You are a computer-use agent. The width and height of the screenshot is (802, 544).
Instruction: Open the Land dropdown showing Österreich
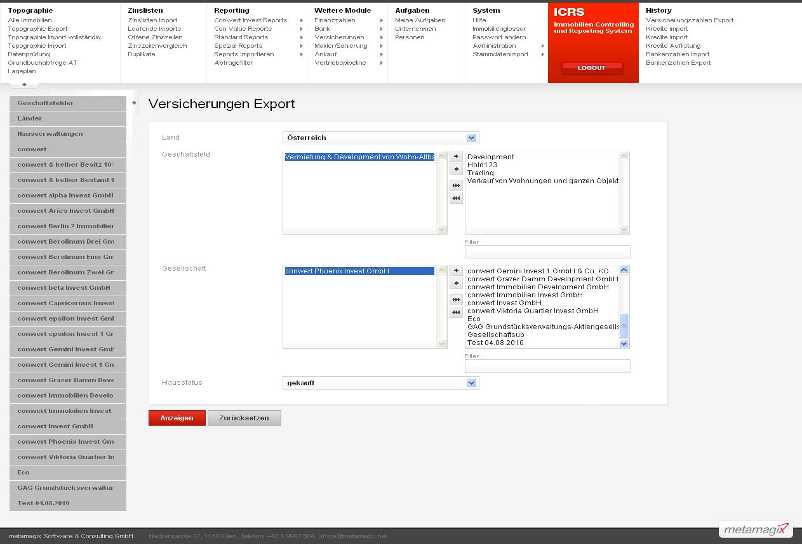pos(381,138)
